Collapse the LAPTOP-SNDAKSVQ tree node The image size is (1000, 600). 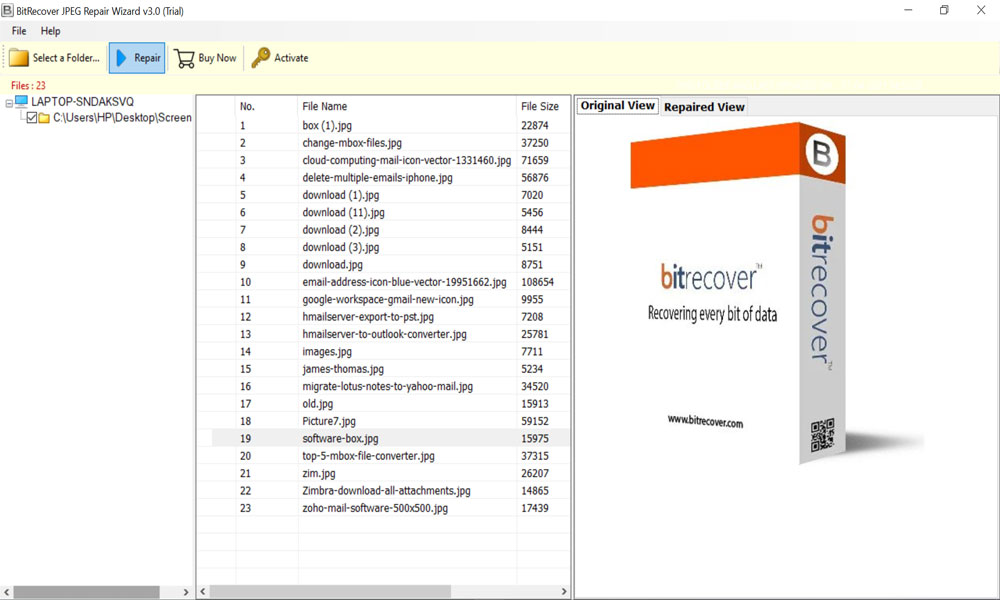(x=9, y=102)
